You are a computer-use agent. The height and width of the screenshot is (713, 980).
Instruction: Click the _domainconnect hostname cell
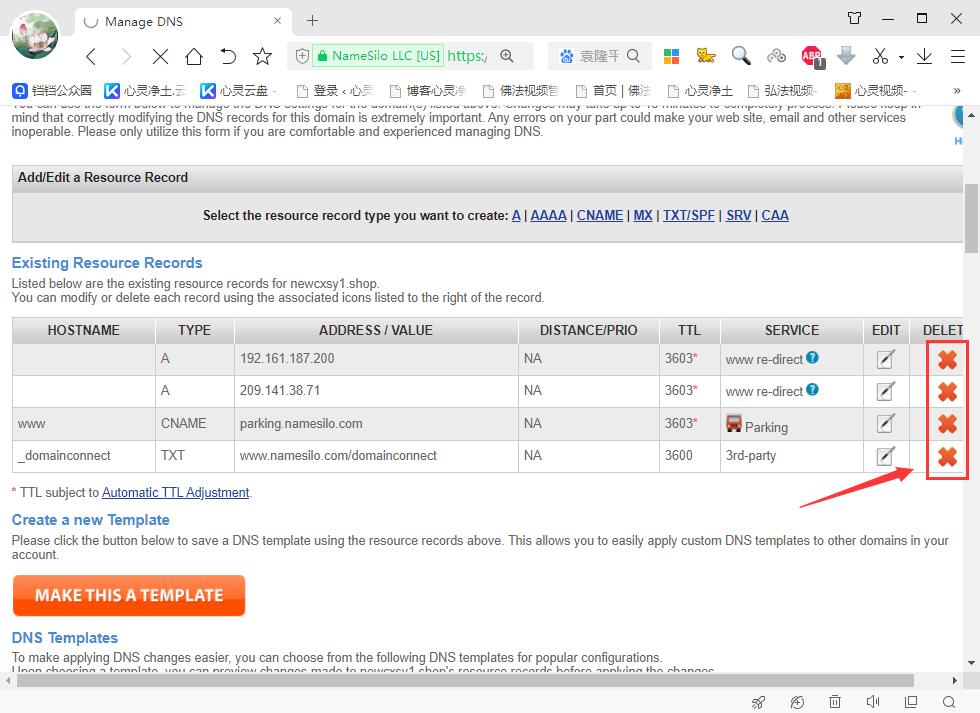pyautogui.click(x=83, y=456)
